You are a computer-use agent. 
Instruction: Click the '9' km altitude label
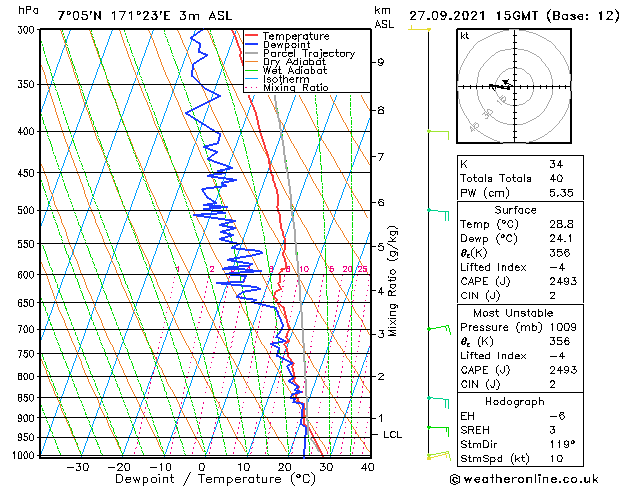coord(380,62)
